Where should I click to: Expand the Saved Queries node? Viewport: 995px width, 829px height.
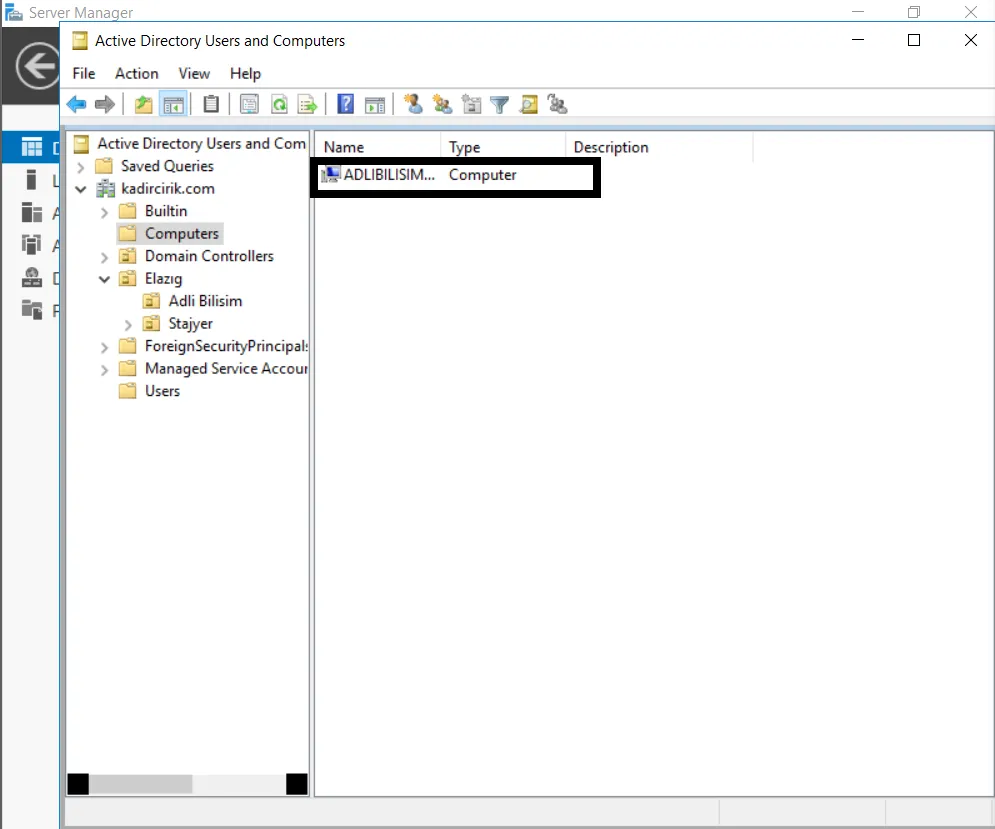point(81,167)
